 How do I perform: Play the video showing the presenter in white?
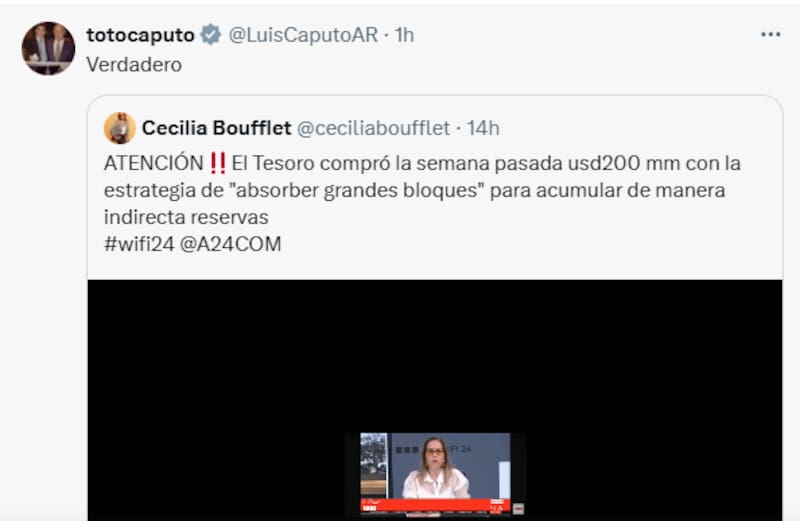[x=435, y=398]
